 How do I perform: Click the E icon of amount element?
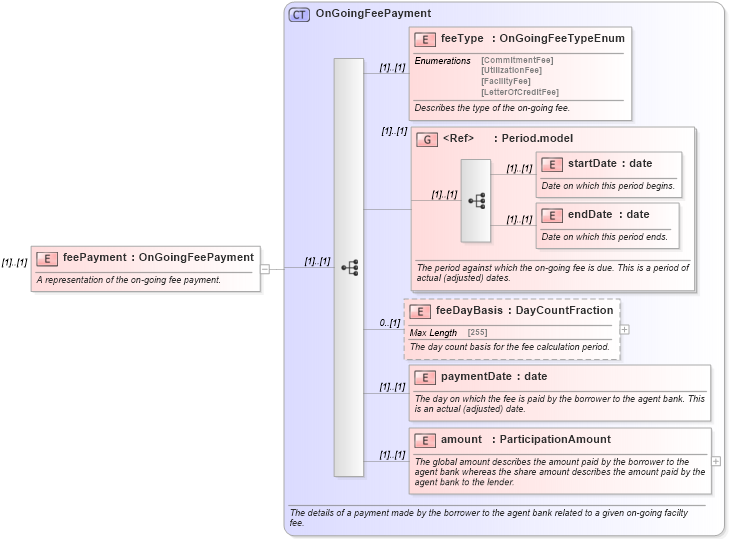point(425,440)
